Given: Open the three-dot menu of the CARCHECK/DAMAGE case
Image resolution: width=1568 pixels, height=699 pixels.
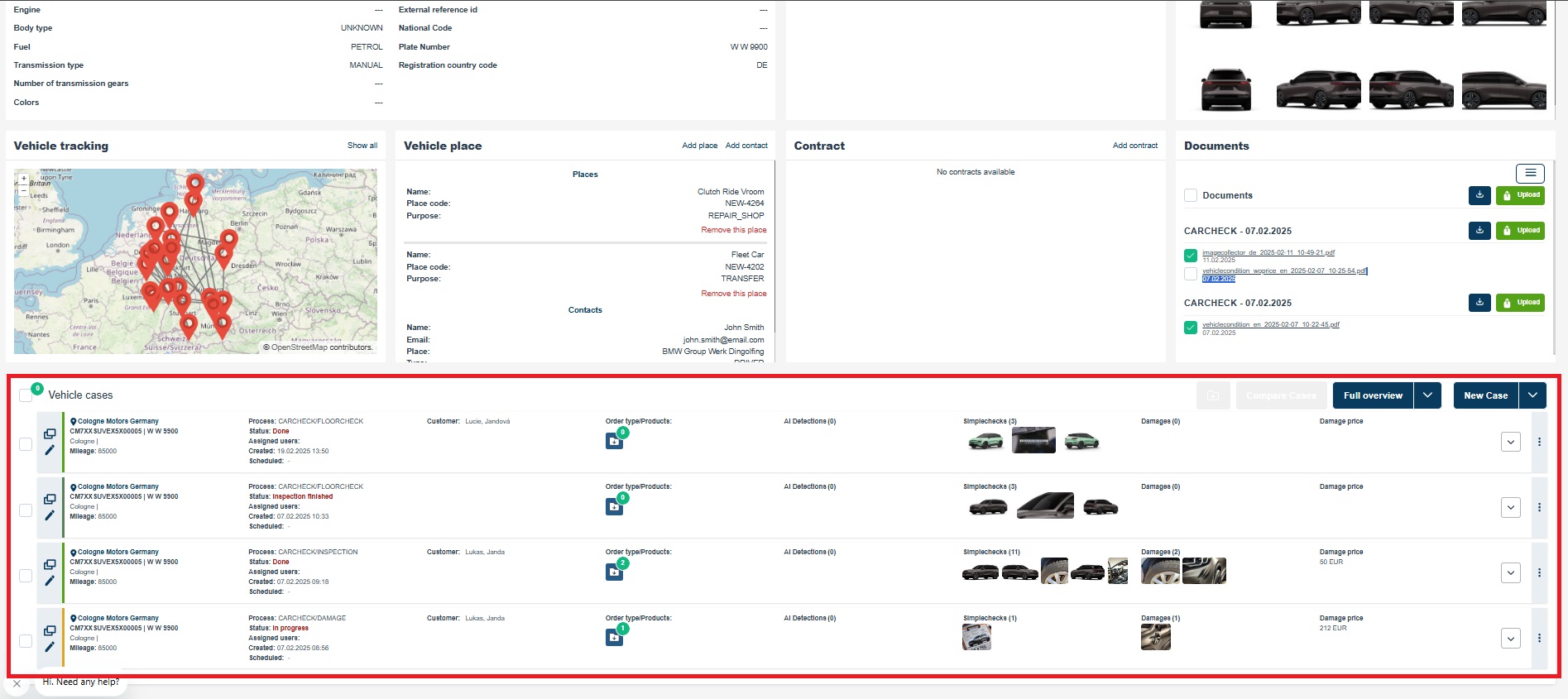Looking at the screenshot, I should (1539, 638).
